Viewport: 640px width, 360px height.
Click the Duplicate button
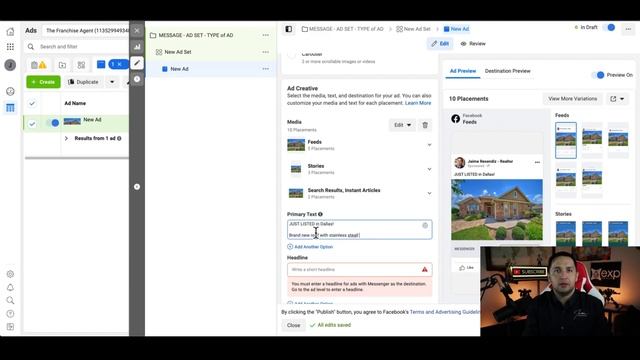pyautogui.click(x=84, y=82)
